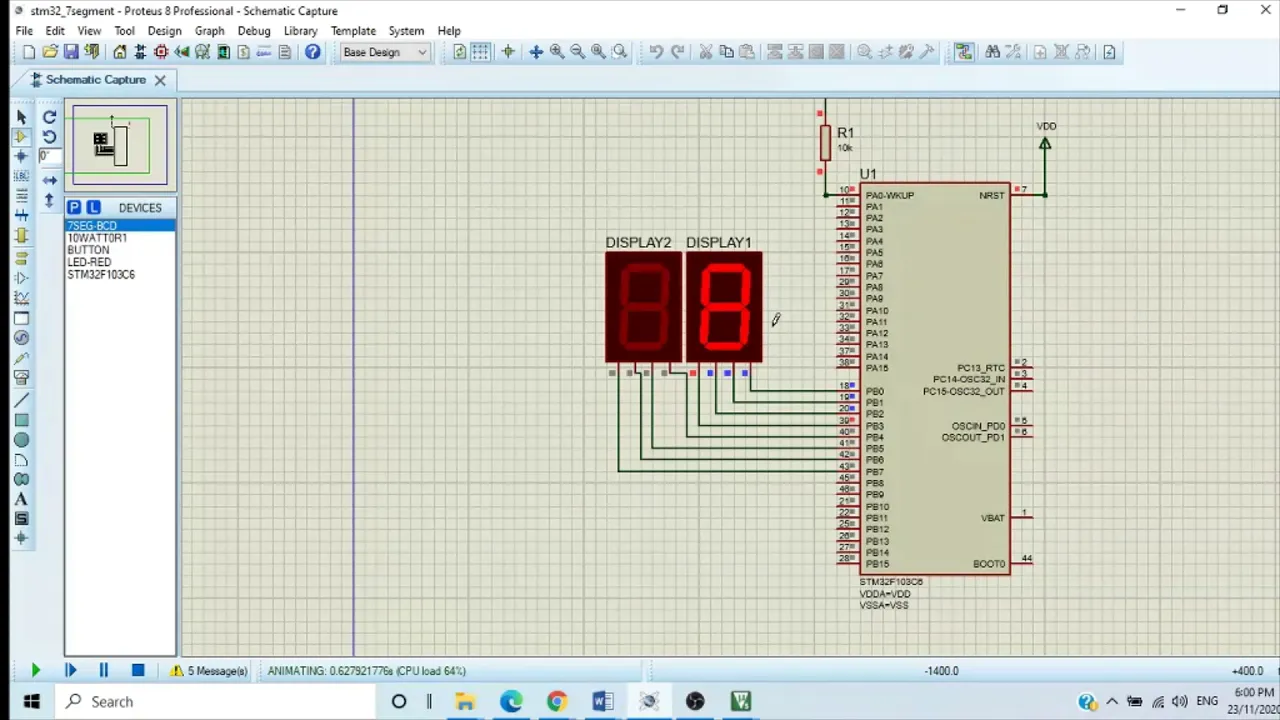Flip the part vertically (Y-mirror)
The height and width of the screenshot is (720, 1280).
click(x=49, y=200)
